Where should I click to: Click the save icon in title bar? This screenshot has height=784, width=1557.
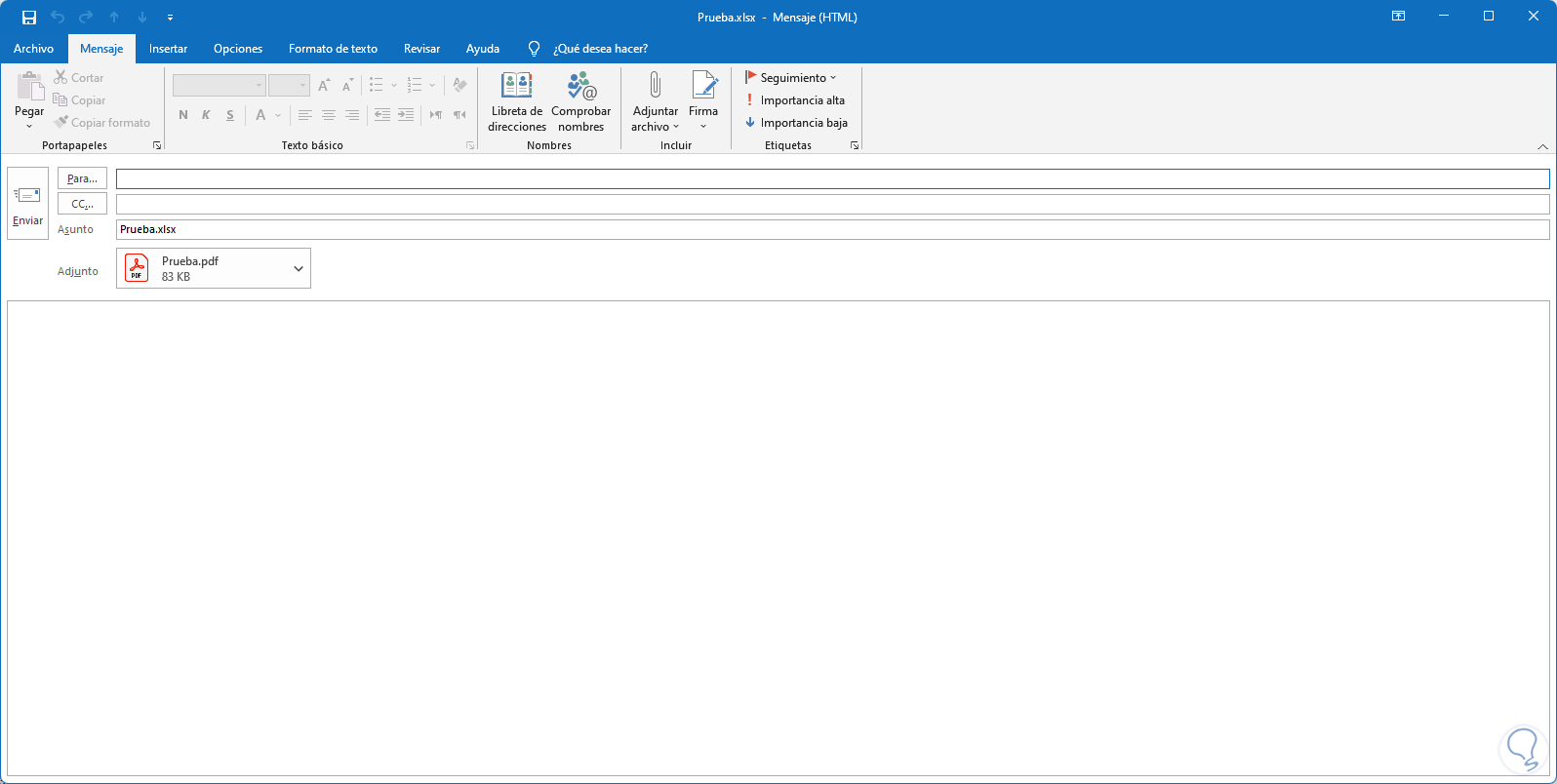[29, 18]
